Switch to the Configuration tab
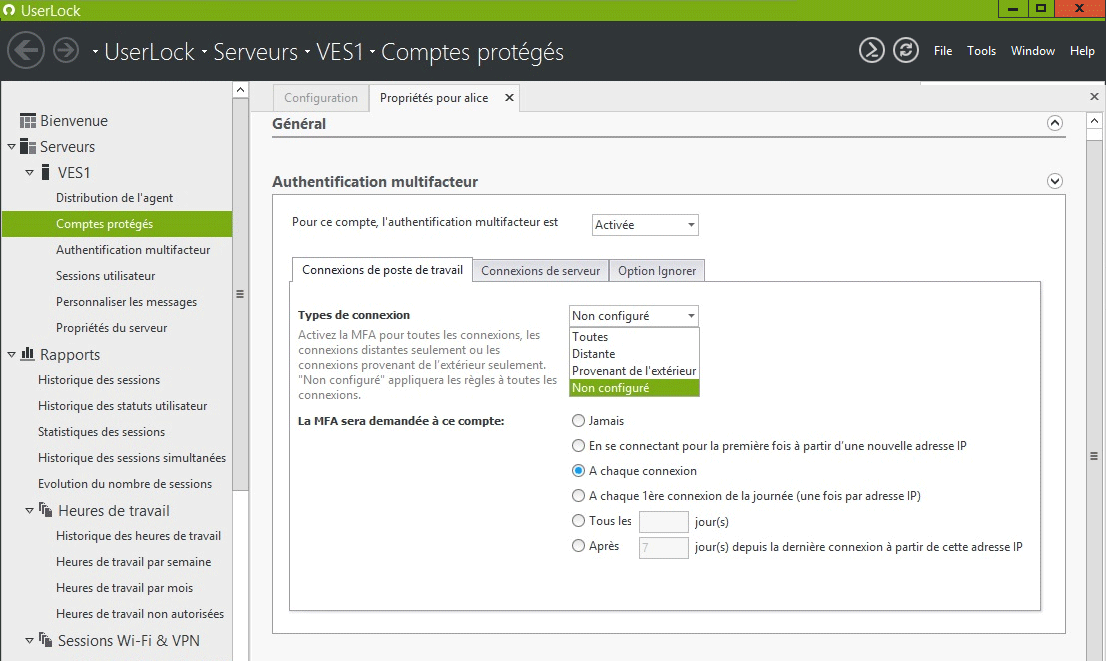The height and width of the screenshot is (661, 1106). coord(321,97)
